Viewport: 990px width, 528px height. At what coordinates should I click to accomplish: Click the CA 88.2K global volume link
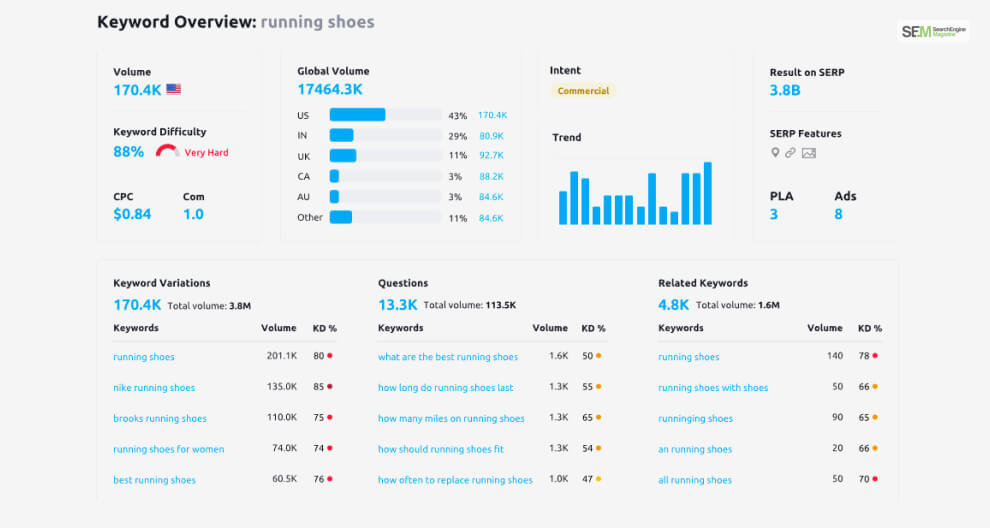coord(491,176)
